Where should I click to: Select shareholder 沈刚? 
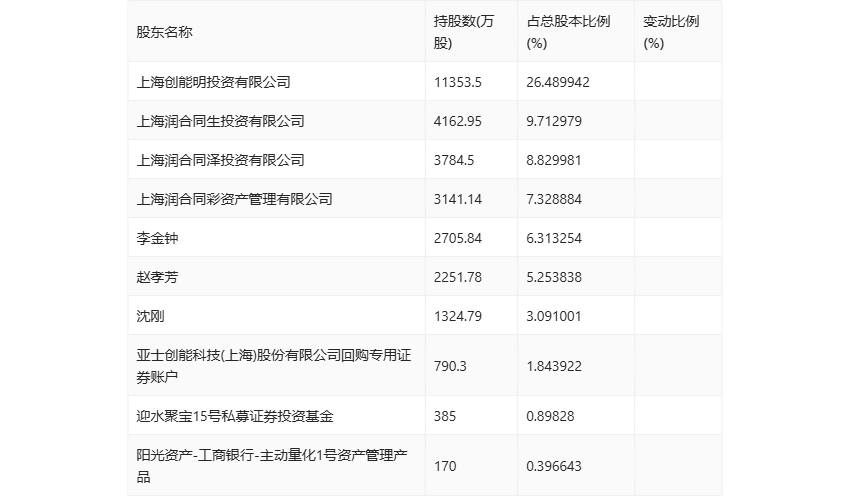pyautogui.click(x=150, y=316)
